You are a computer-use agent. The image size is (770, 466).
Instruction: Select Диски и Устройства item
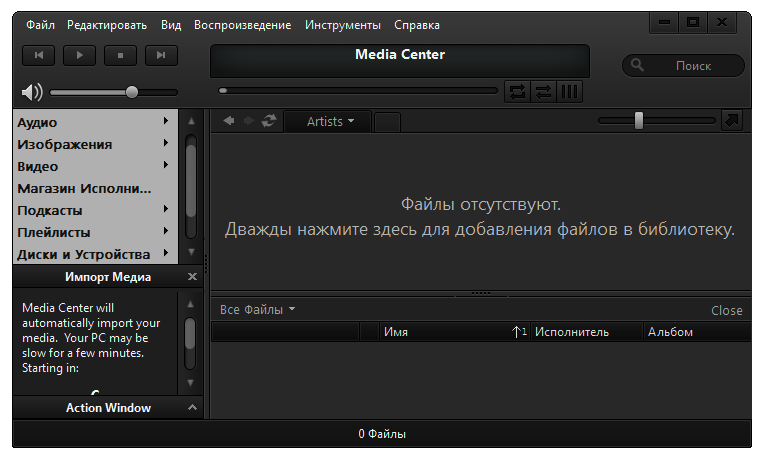[83, 254]
